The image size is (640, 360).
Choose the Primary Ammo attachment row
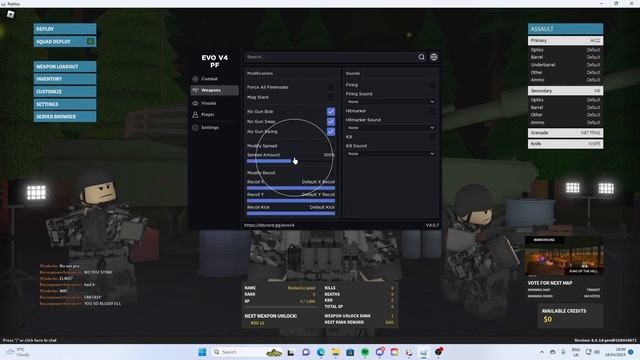(565, 80)
